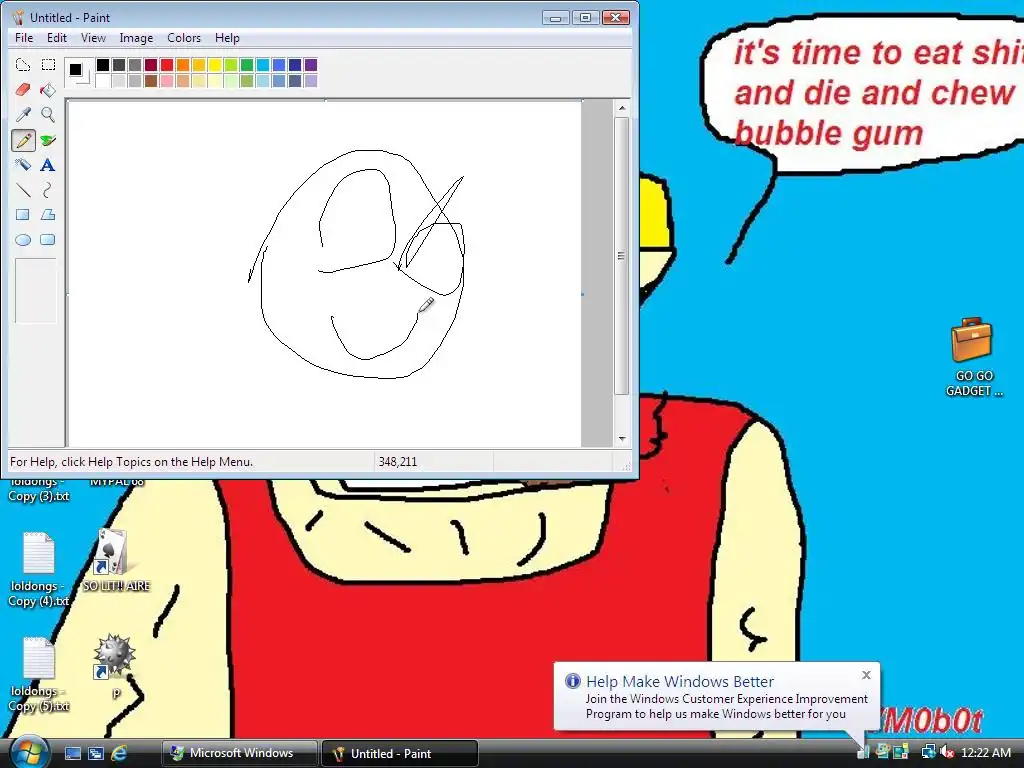Click the foreground/background color indicator box
Image resolution: width=1024 pixels, height=768 pixels.
click(x=79, y=72)
